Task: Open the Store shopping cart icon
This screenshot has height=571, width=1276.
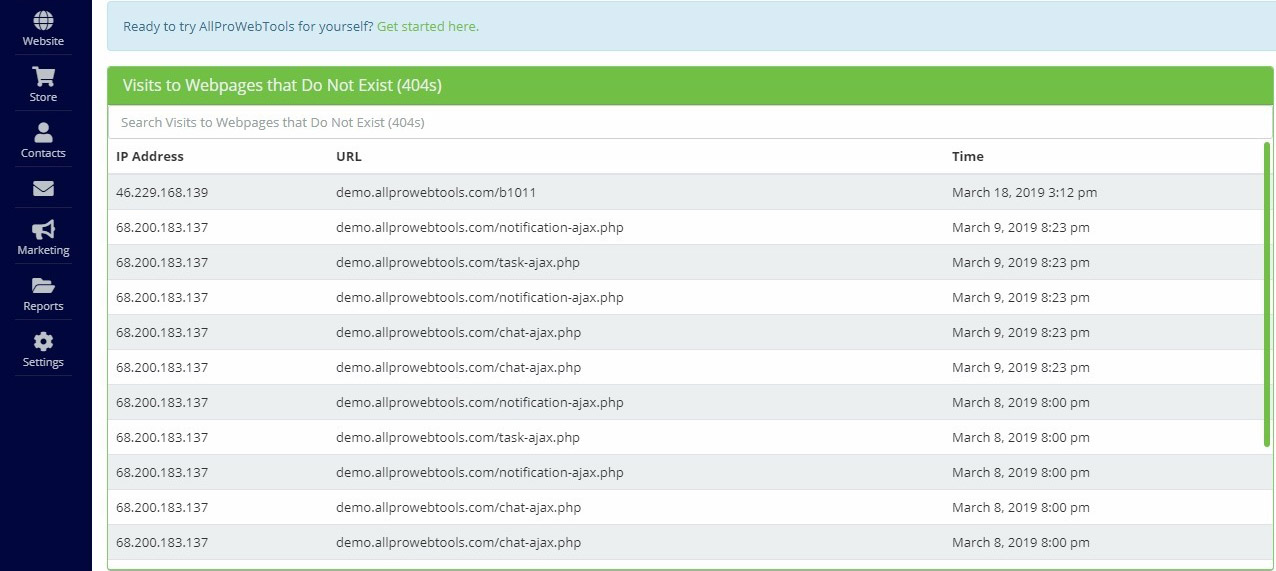Action: click(43, 77)
